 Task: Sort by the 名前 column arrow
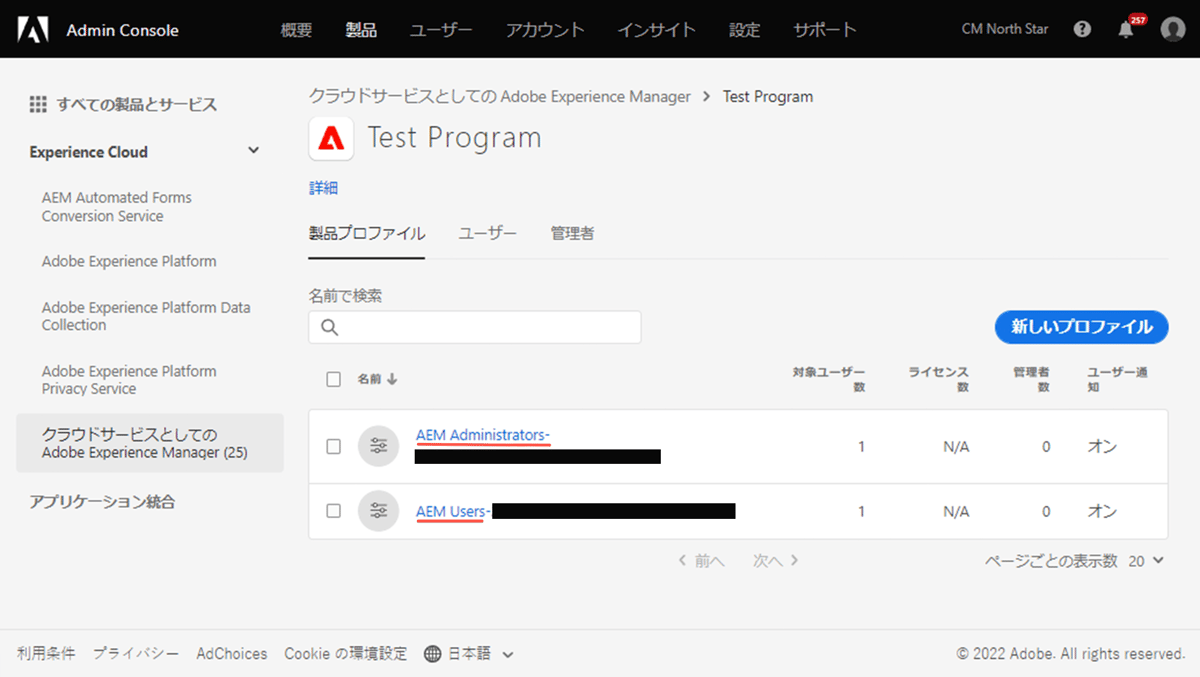point(392,379)
